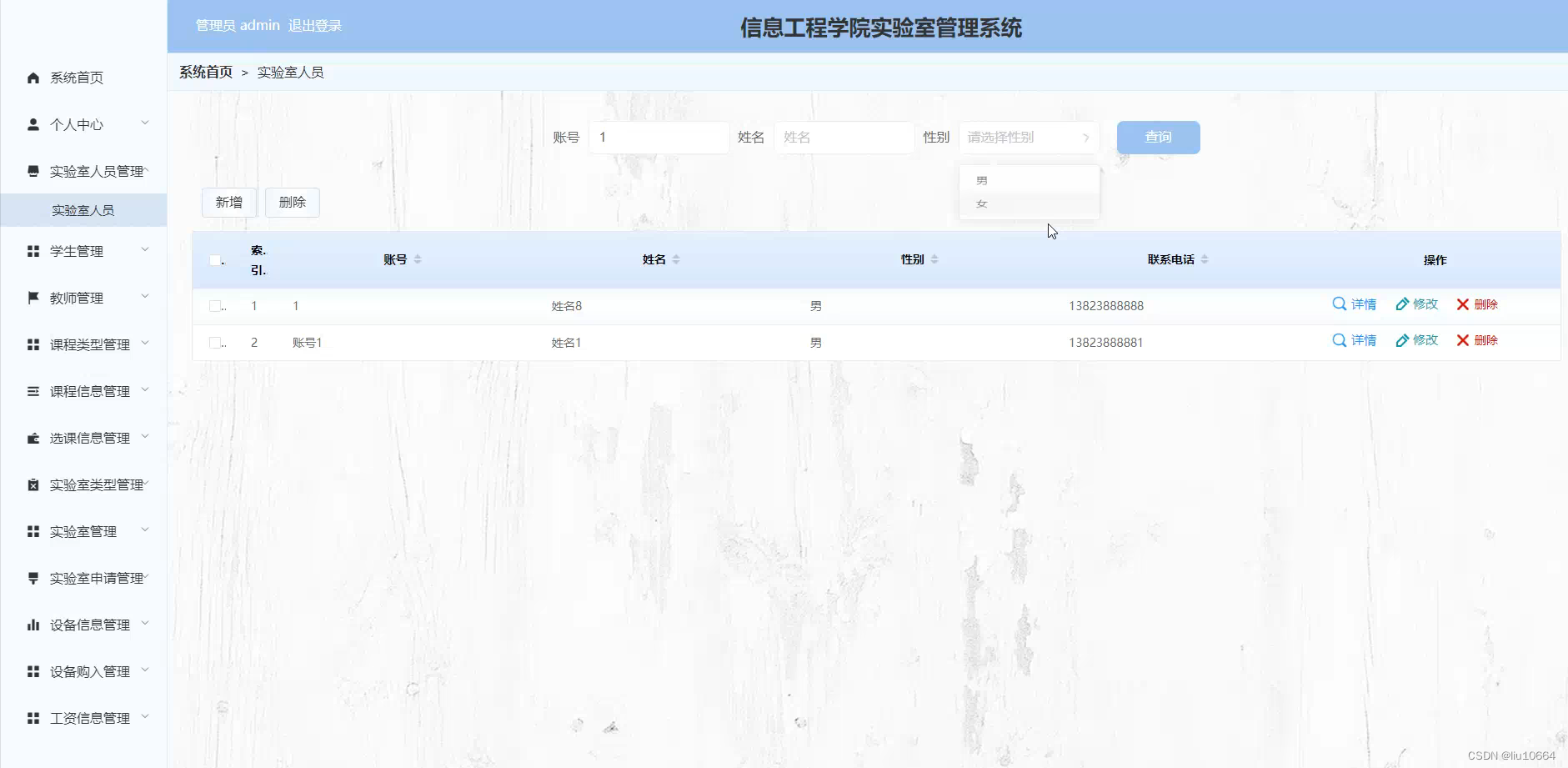Select the person icon for 个人中心
The width and height of the screenshot is (1568, 768).
pyautogui.click(x=33, y=123)
